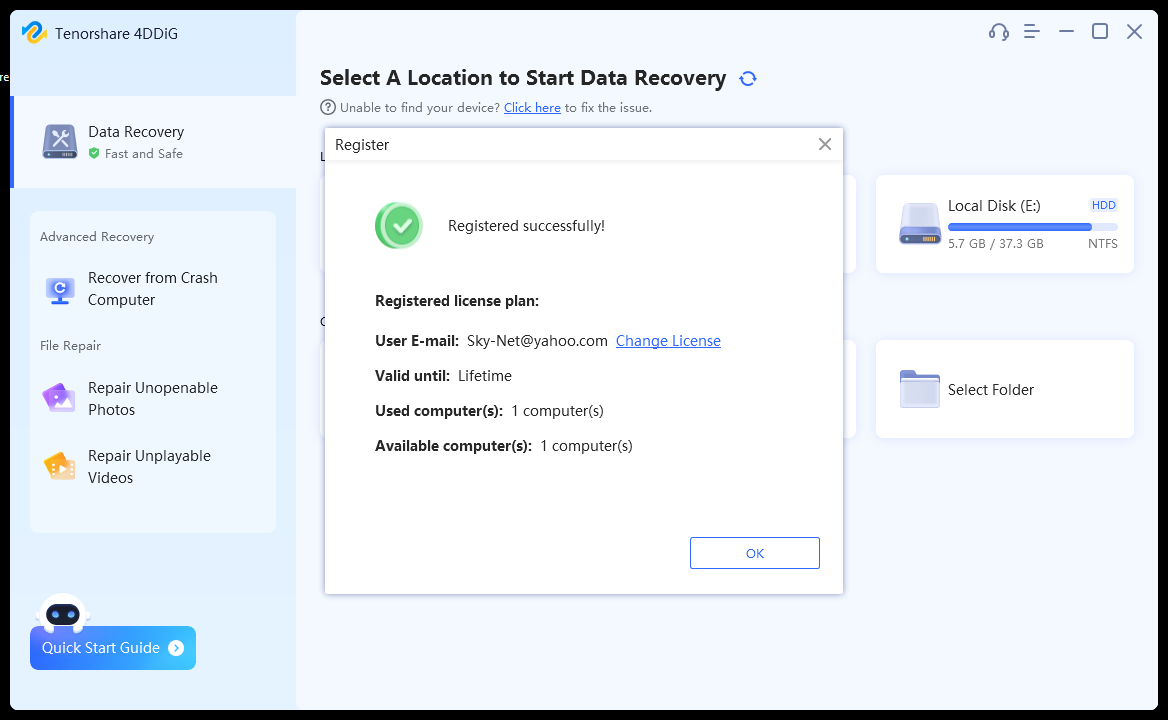Open Recover from Crash Computer
This screenshot has height=720, width=1168.
click(153, 289)
